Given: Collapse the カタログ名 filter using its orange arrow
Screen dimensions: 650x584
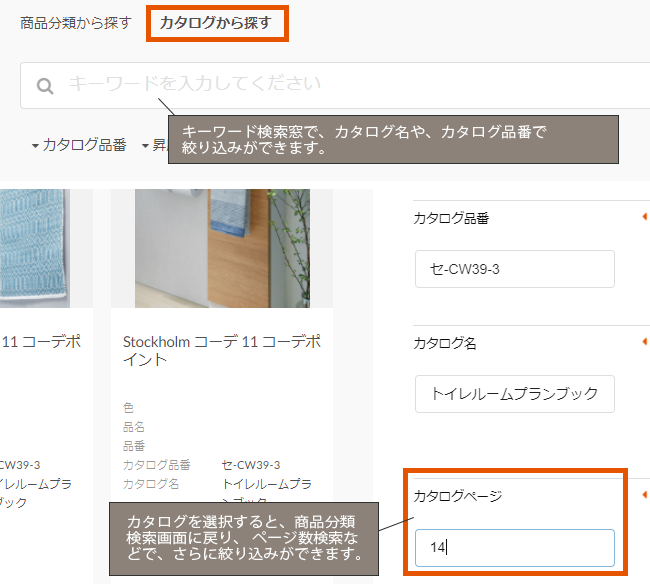Looking at the screenshot, I should [x=644, y=342].
